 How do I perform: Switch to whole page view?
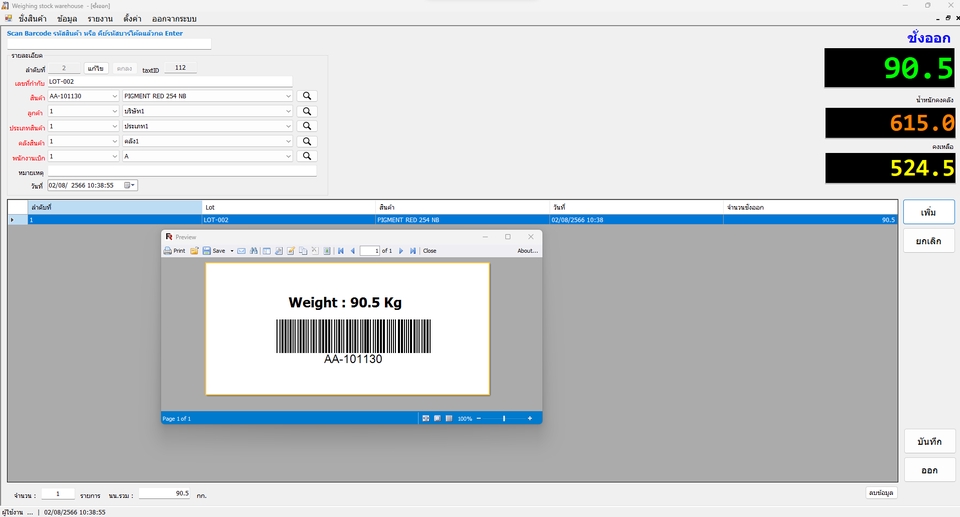[426, 418]
